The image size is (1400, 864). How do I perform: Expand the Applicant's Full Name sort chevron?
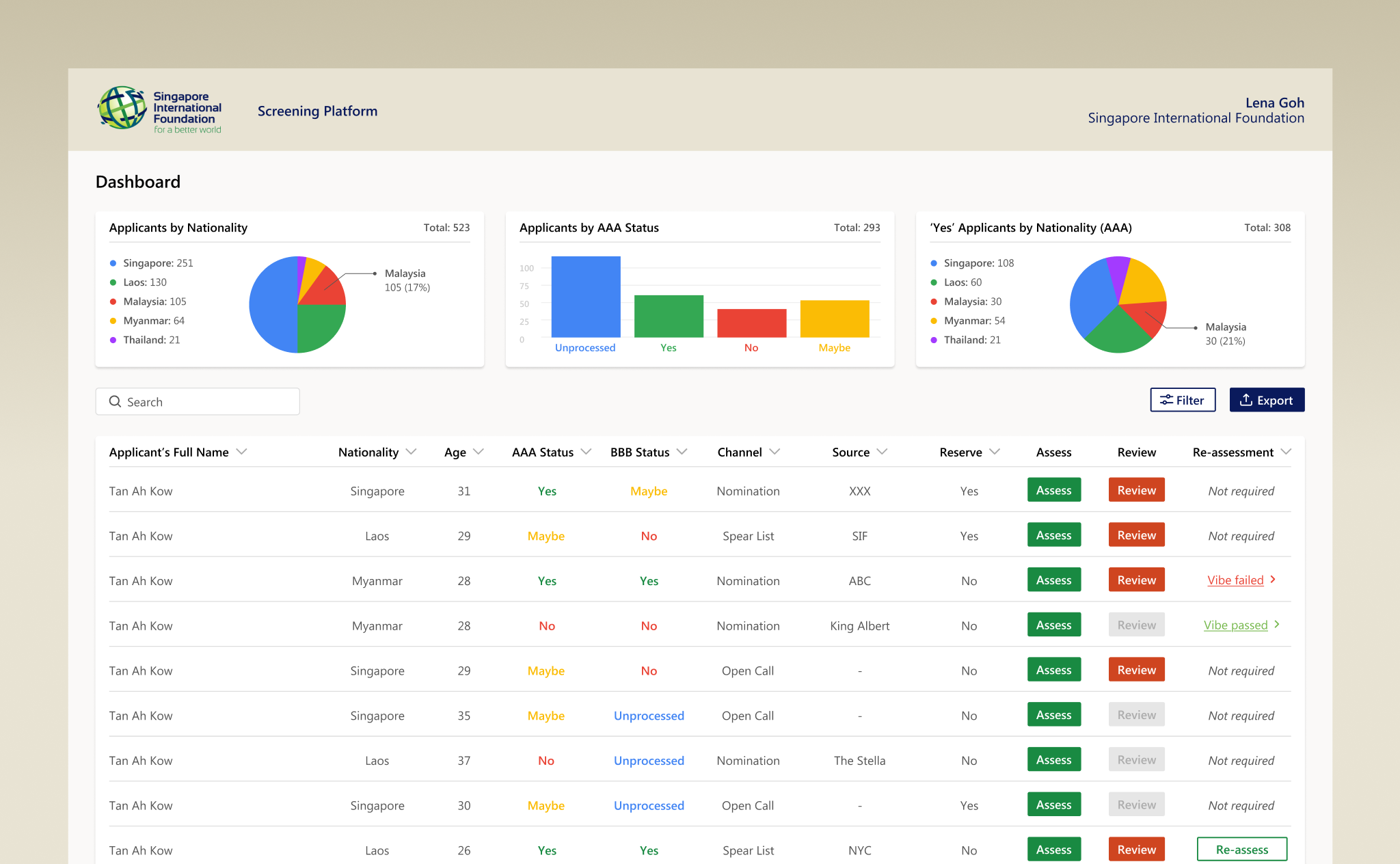click(x=241, y=452)
